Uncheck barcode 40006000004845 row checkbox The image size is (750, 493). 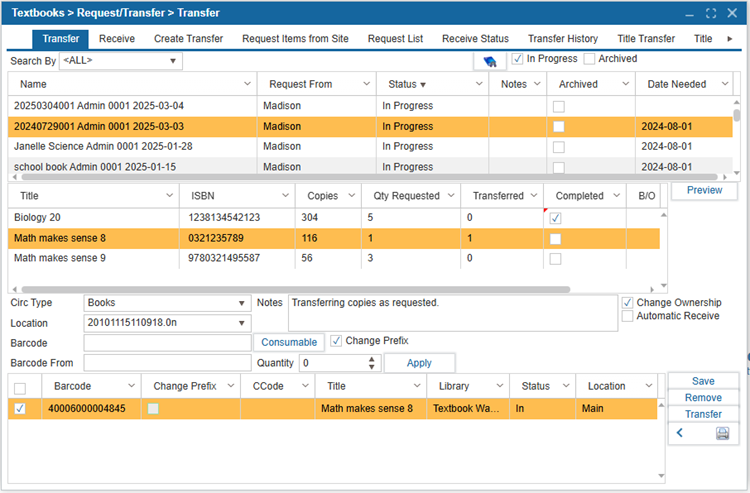click(20, 409)
